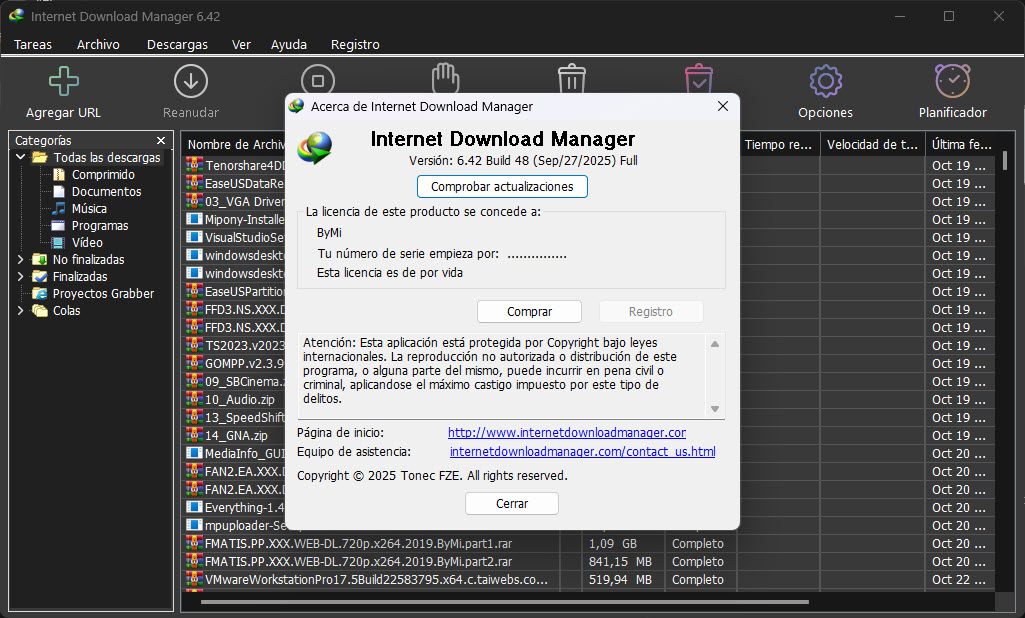The image size is (1025, 618).
Task: Open the Tareas menu
Action: click(33, 44)
